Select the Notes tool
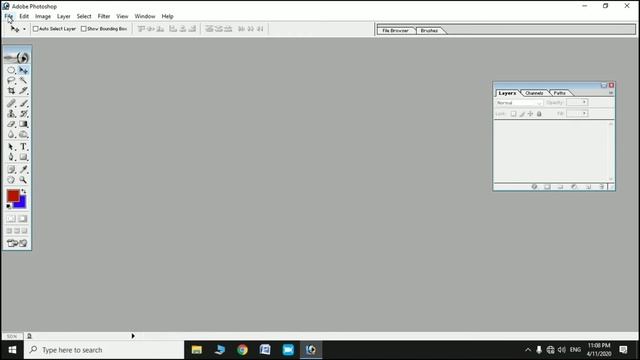Image resolution: width=640 pixels, height=360 pixels. (11, 169)
